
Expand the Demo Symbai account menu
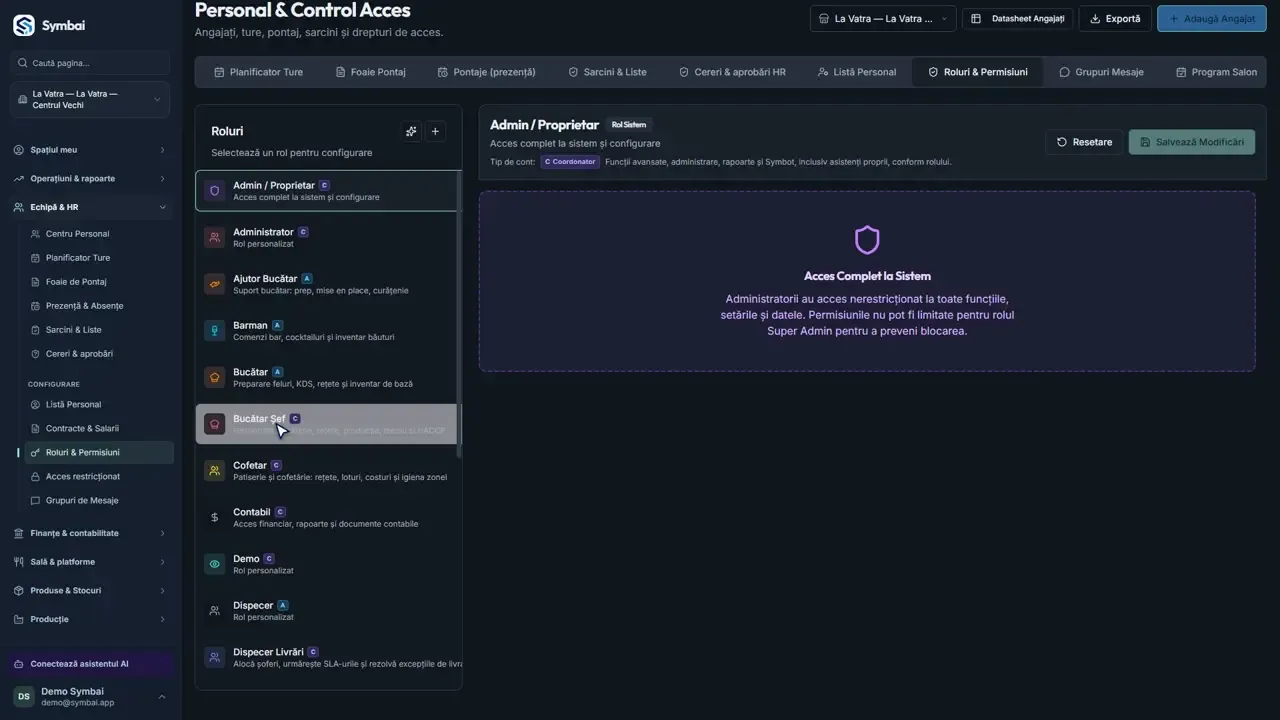(x=90, y=697)
